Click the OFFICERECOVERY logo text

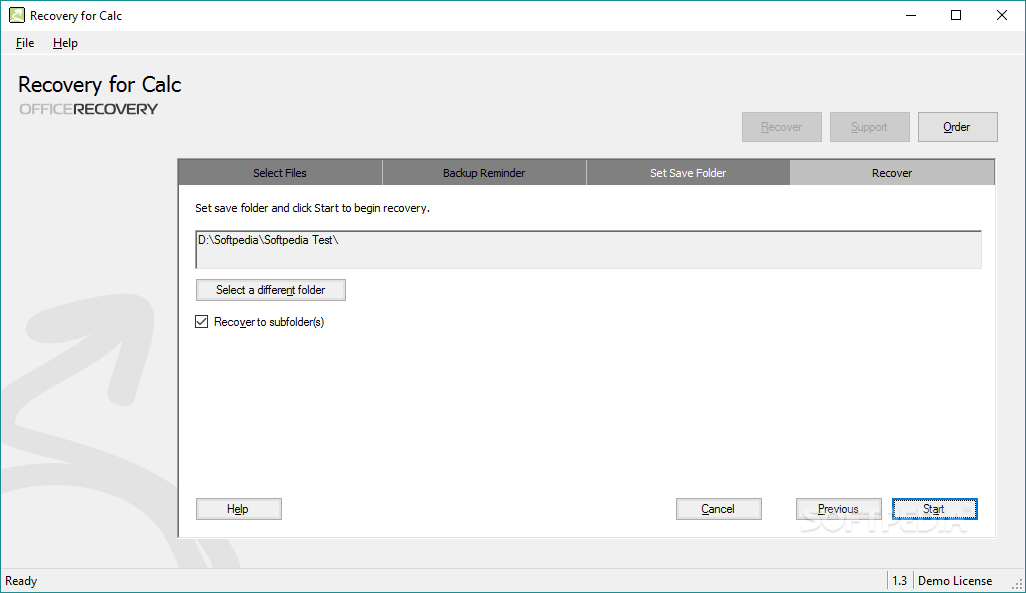click(x=88, y=109)
